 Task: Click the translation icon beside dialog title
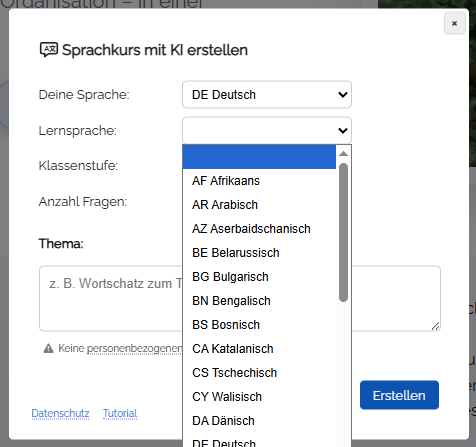coord(49,50)
